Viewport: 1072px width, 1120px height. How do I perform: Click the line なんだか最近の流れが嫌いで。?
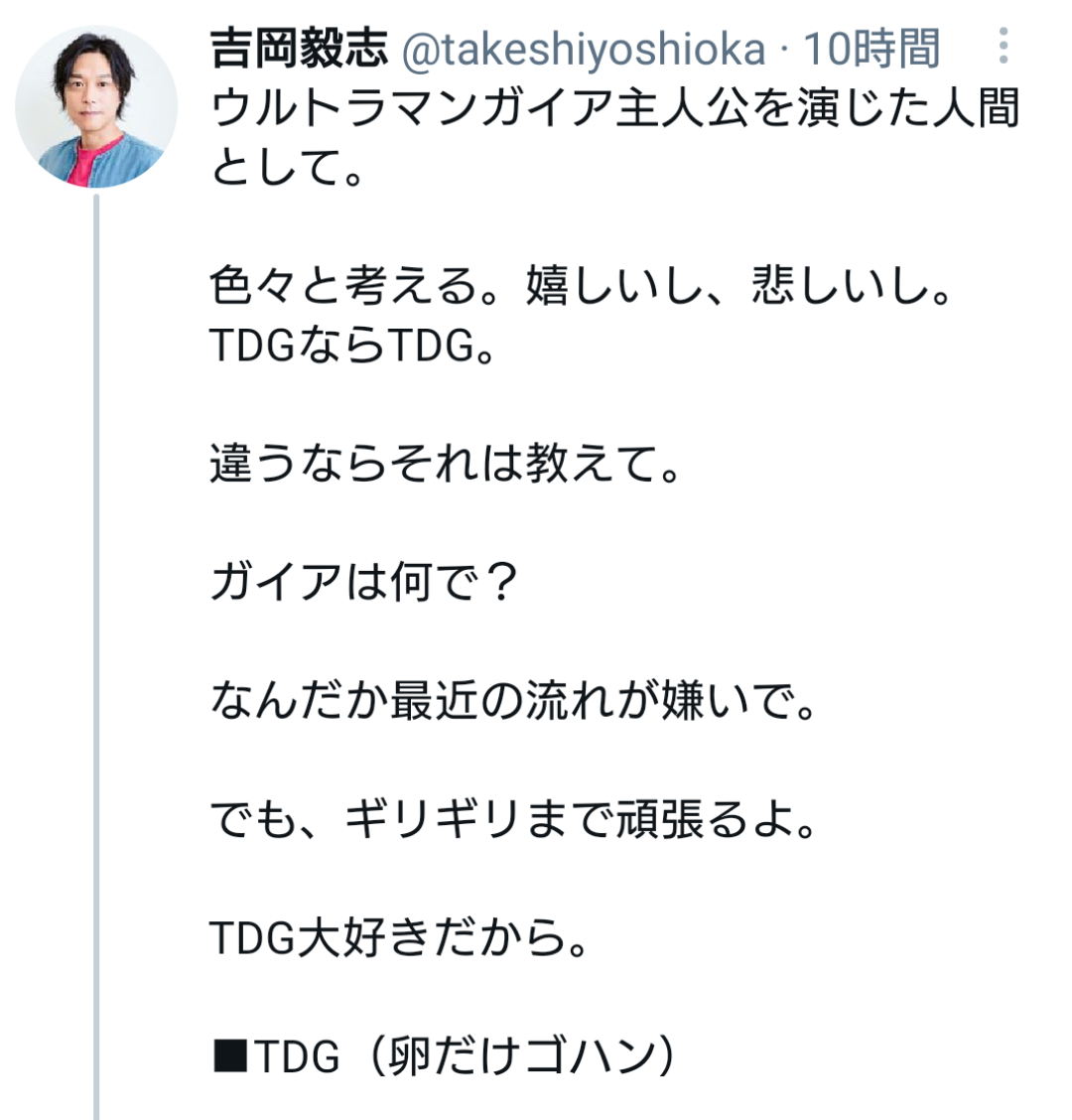click(512, 703)
